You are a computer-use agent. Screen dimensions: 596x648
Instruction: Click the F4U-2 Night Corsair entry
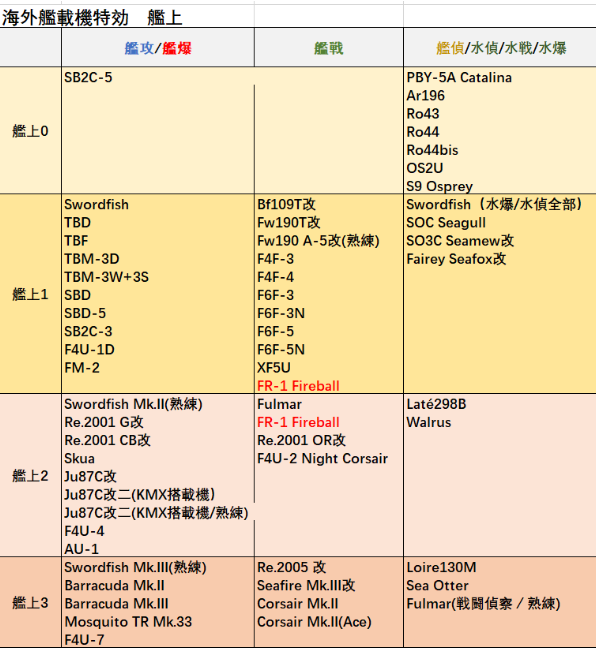coord(322,458)
